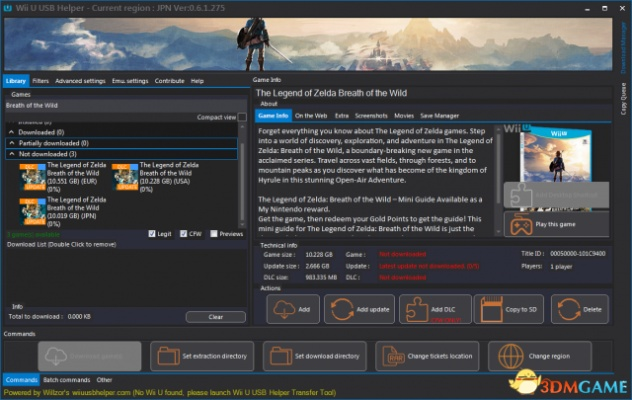
Task: Open the Contribute tab
Action: (x=169, y=81)
